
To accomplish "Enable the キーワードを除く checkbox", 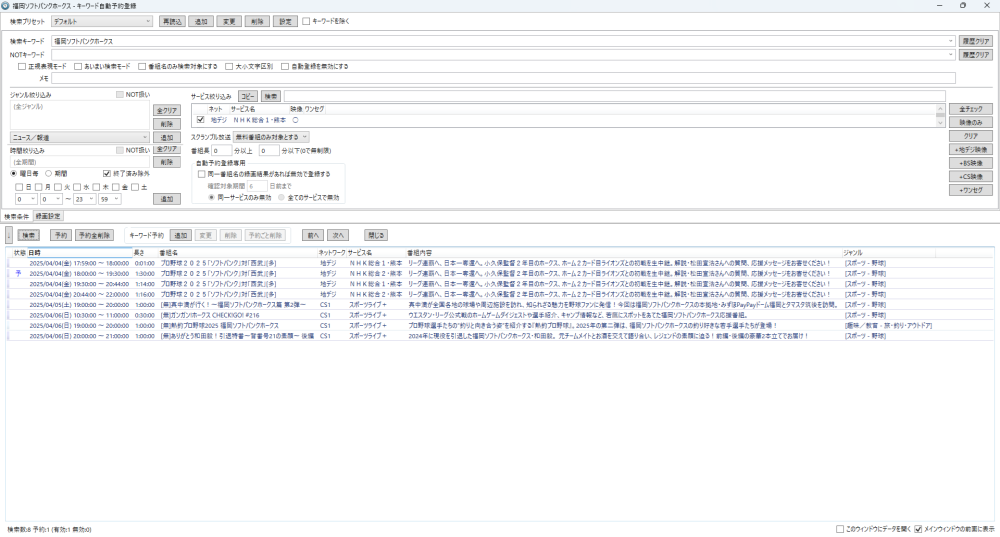I will [x=306, y=21].
